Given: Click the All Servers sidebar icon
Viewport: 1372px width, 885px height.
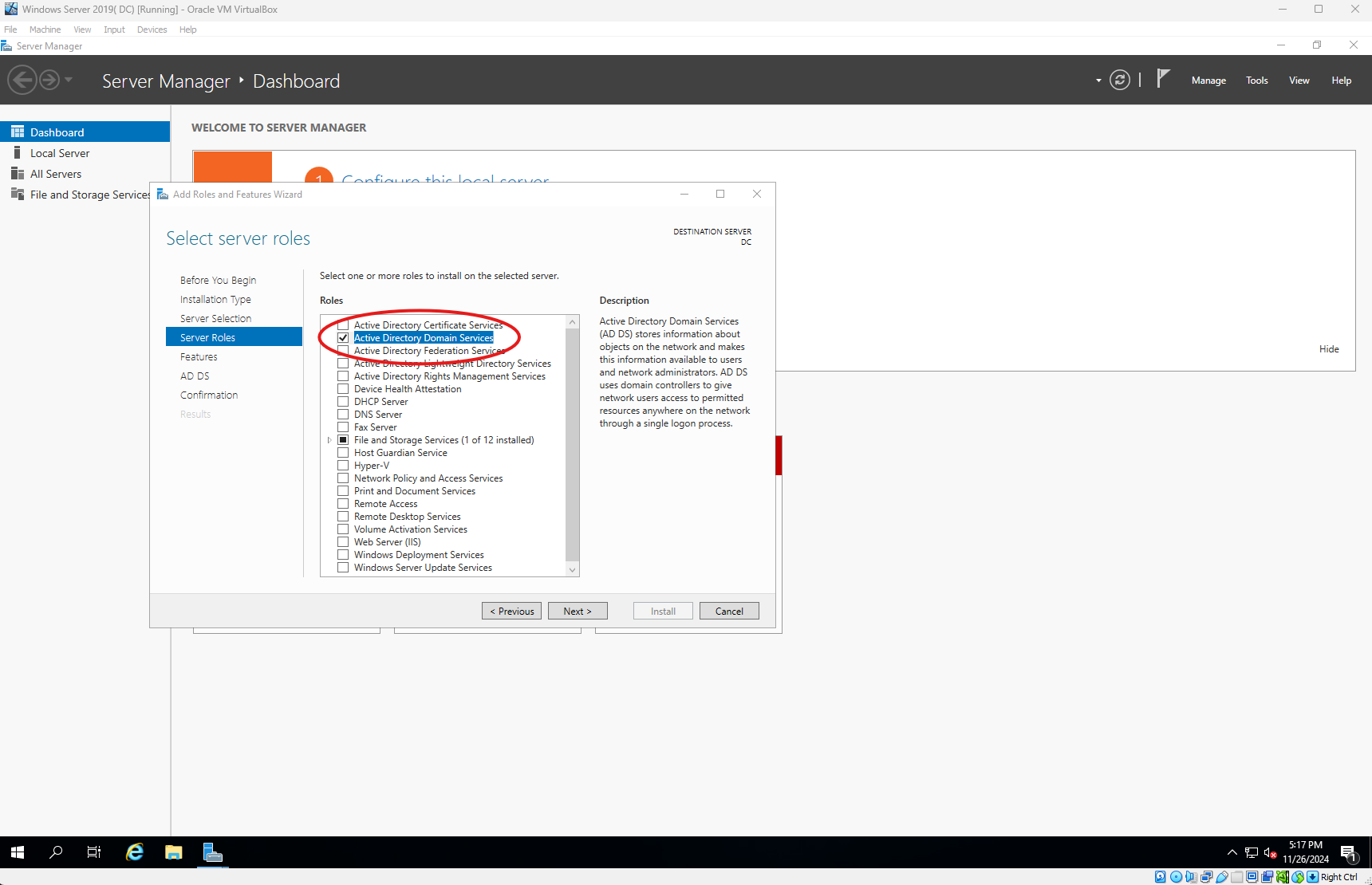Looking at the screenshot, I should pyautogui.click(x=18, y=173).
